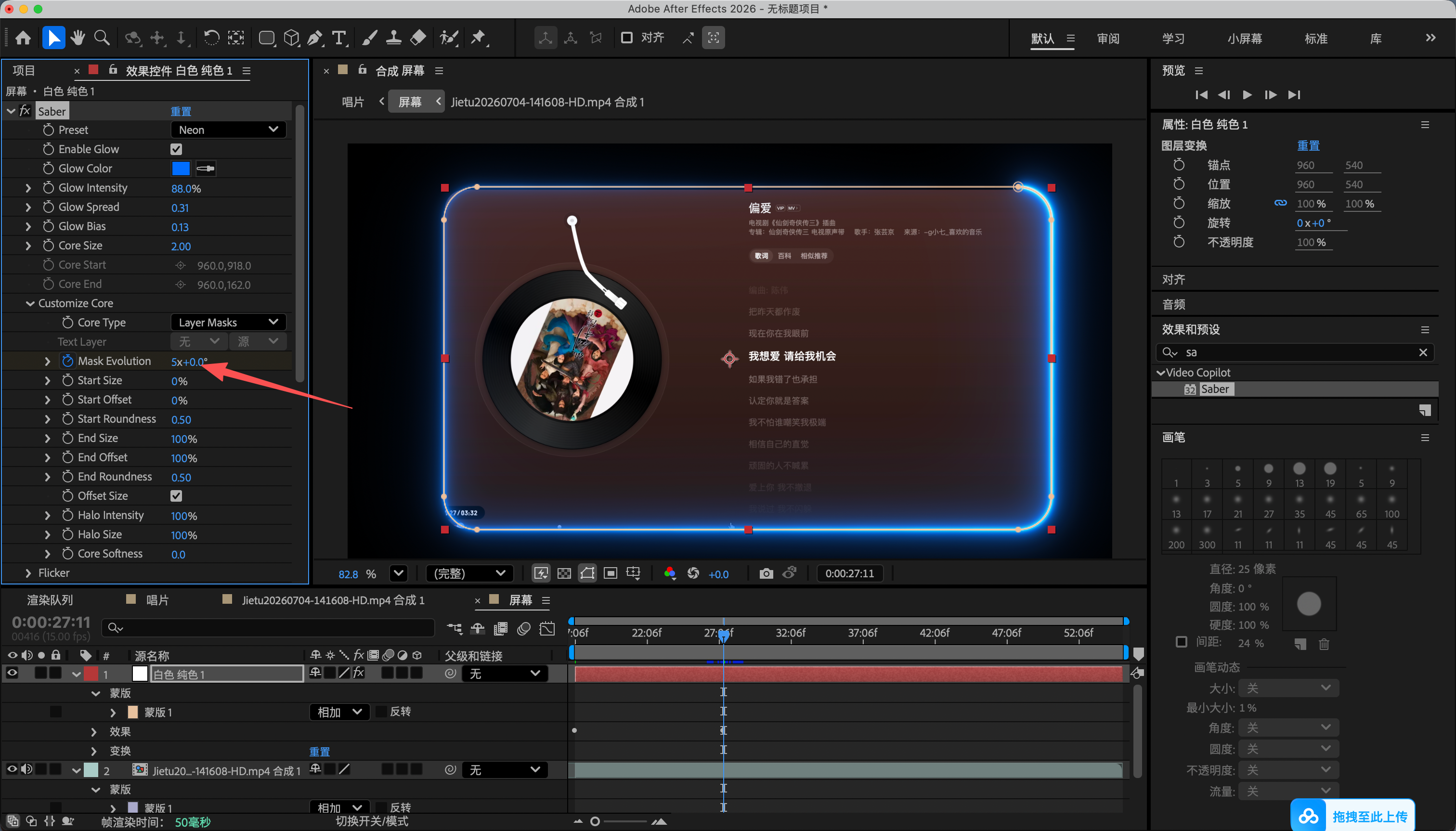
Task: Open the Preset Neon dropdown
Action: click(228, 130)
